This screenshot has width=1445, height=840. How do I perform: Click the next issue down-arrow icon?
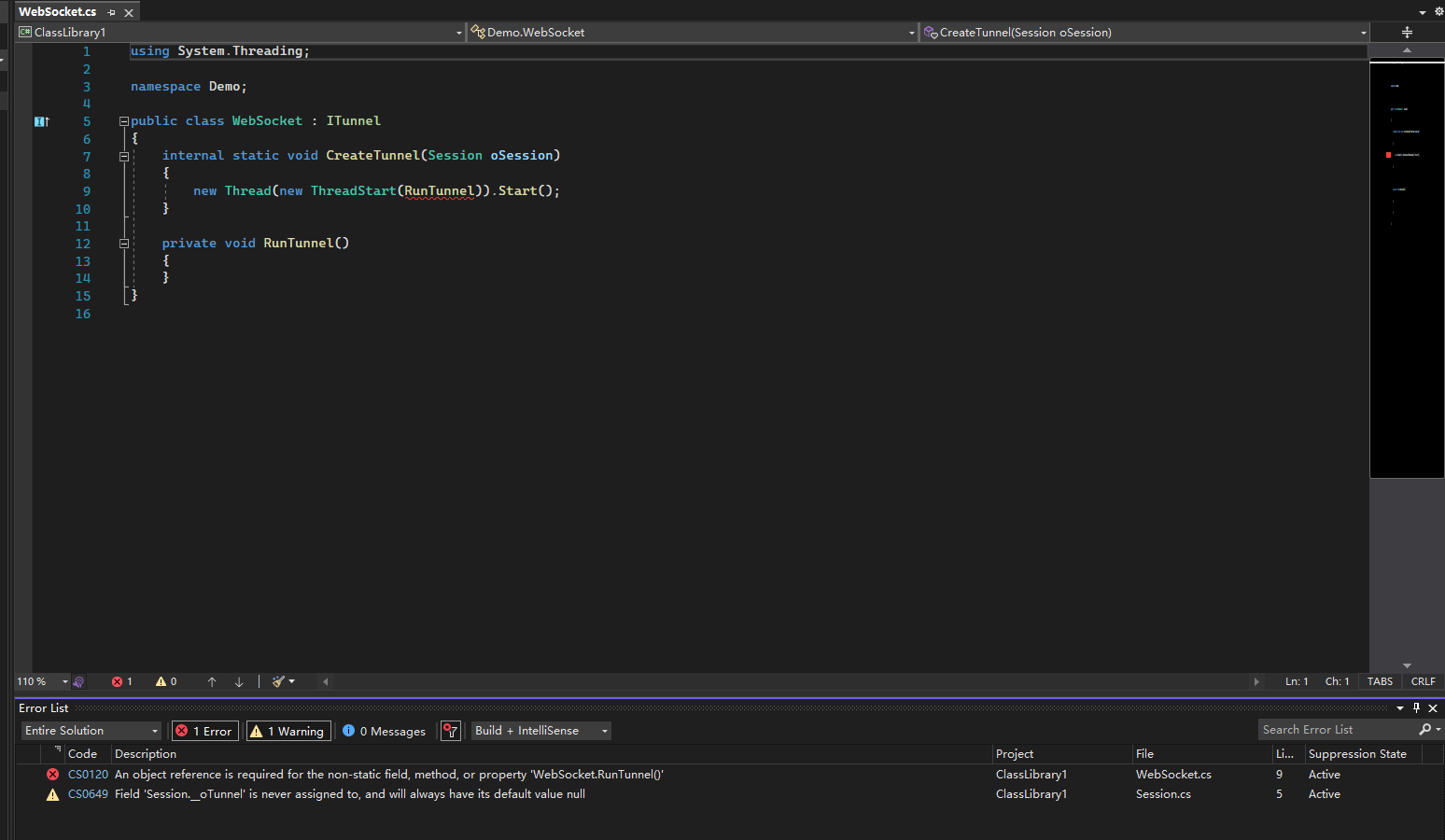click(x=238, y=681)
